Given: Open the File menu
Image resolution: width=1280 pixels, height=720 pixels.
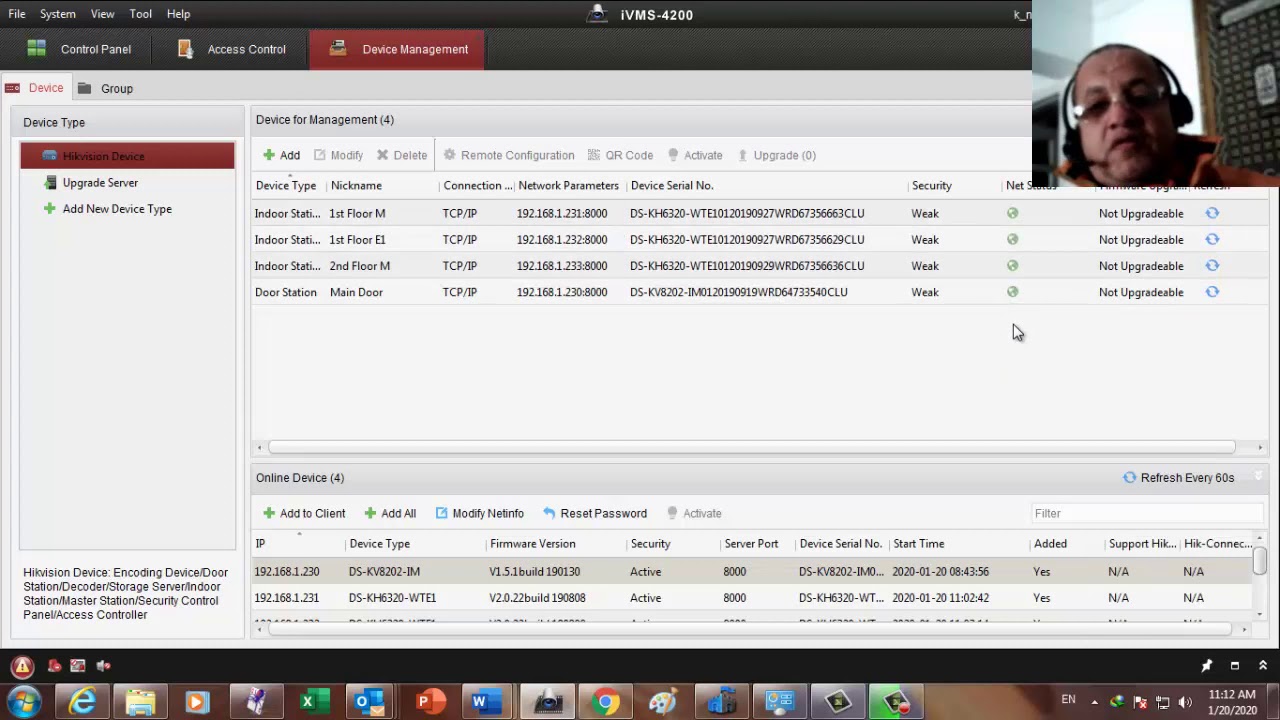Looking at the screenshot, I should [x=17, y=14].
